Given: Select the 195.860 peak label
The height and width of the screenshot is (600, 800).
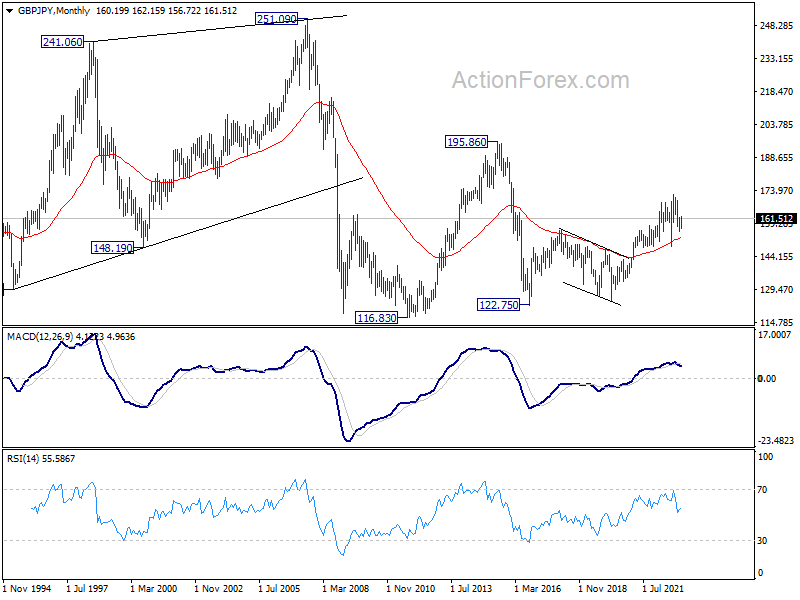Looking at the screenshot, I should click(466, 142).
